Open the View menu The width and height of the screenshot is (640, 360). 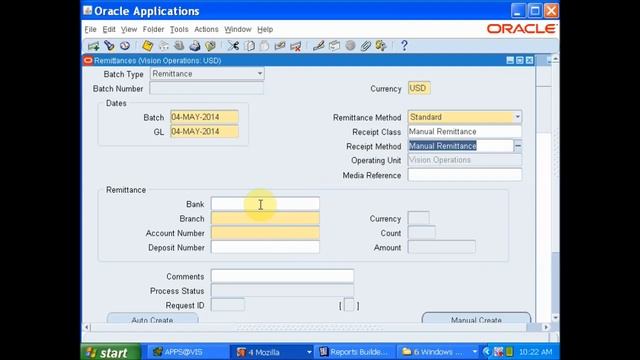click(x=129, y=29)
